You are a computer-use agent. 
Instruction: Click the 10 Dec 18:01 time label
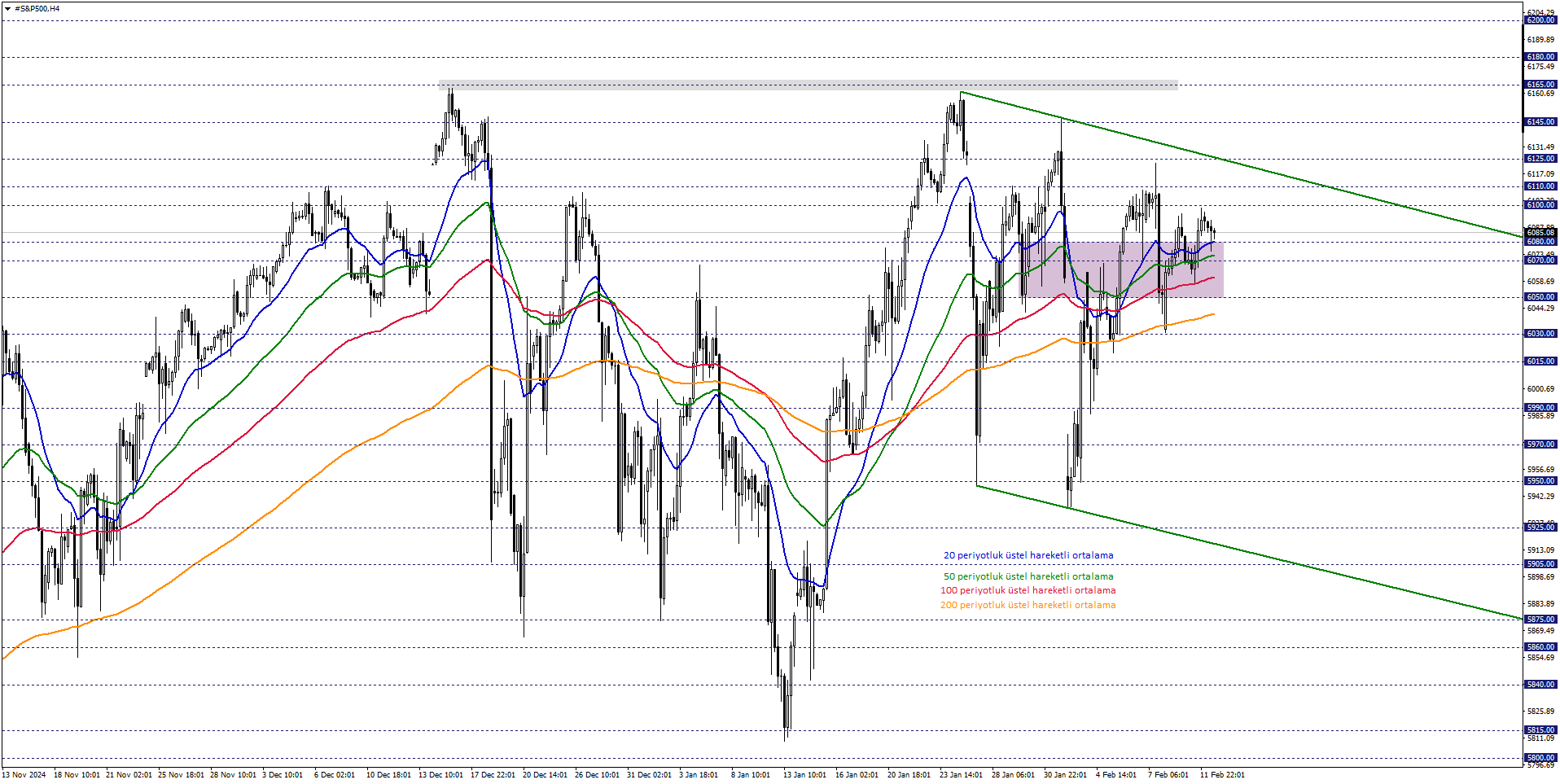point(389,774)
